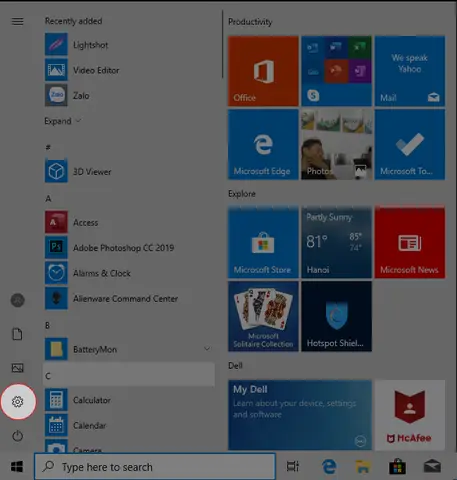Click the Windows Start button
The width and height of the screenshot is (457, 480).
(x=17, y=467)
